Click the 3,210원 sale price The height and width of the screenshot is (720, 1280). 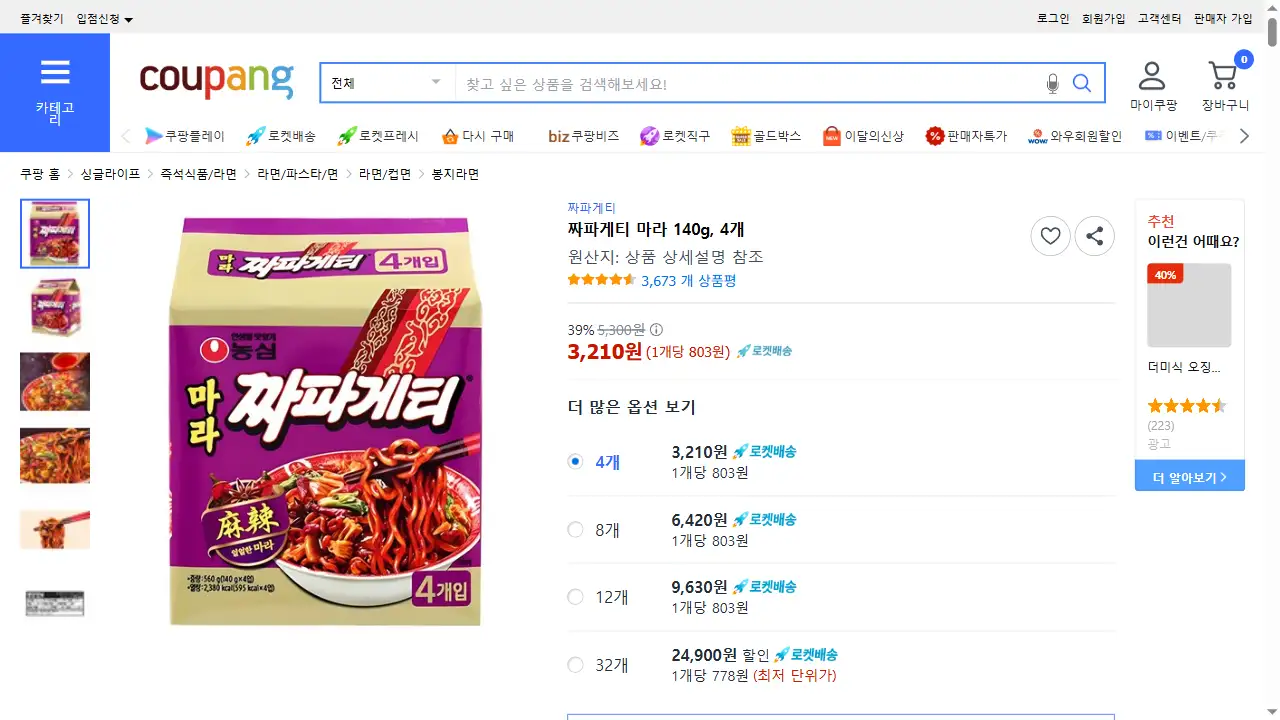(605, 351)
